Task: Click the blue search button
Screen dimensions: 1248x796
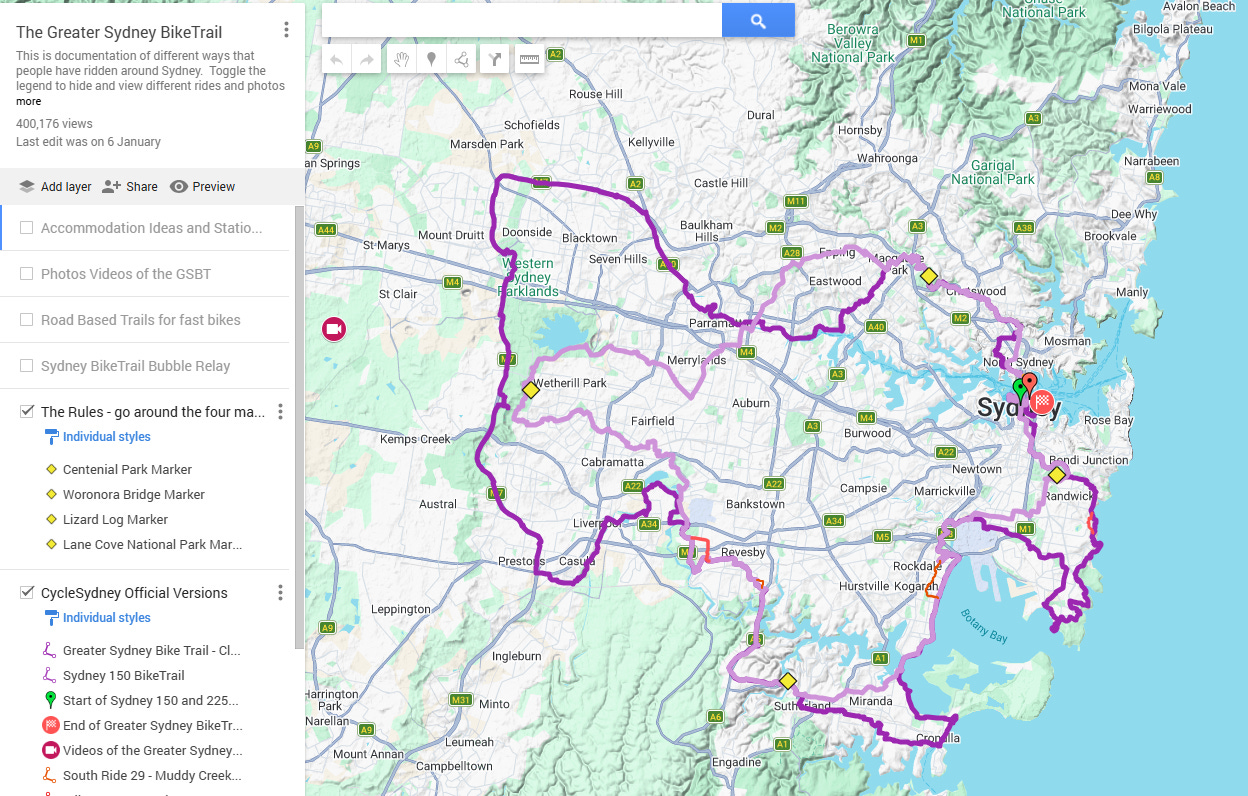Action: [758, 20]
